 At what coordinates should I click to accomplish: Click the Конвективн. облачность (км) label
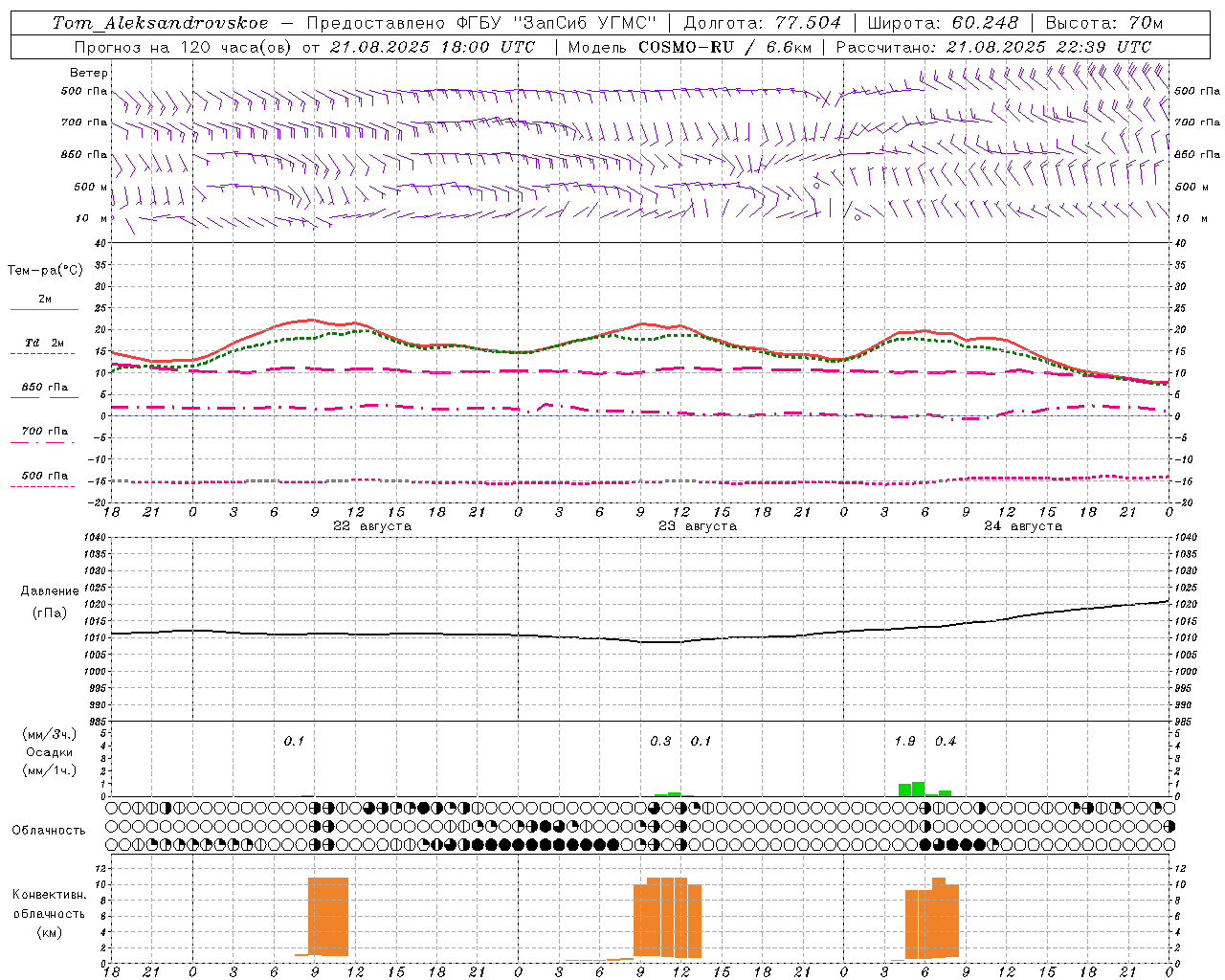click(x=49, y=913)
